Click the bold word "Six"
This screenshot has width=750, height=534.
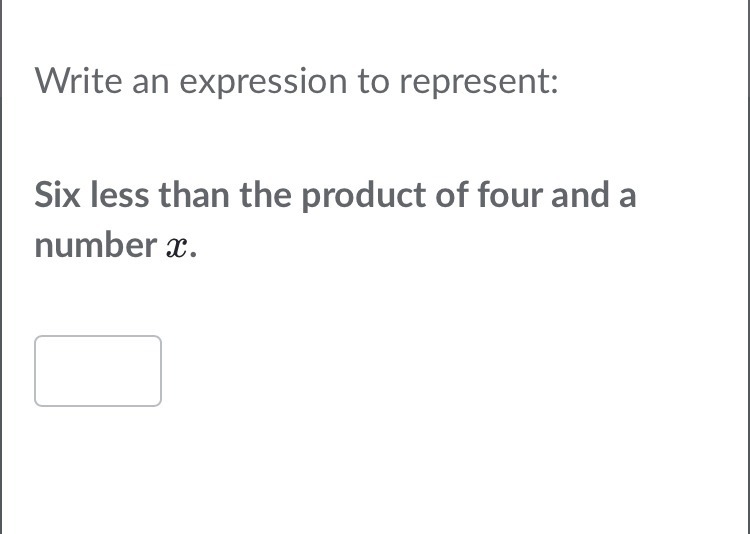pyautogui.click(x=57, y=195)
